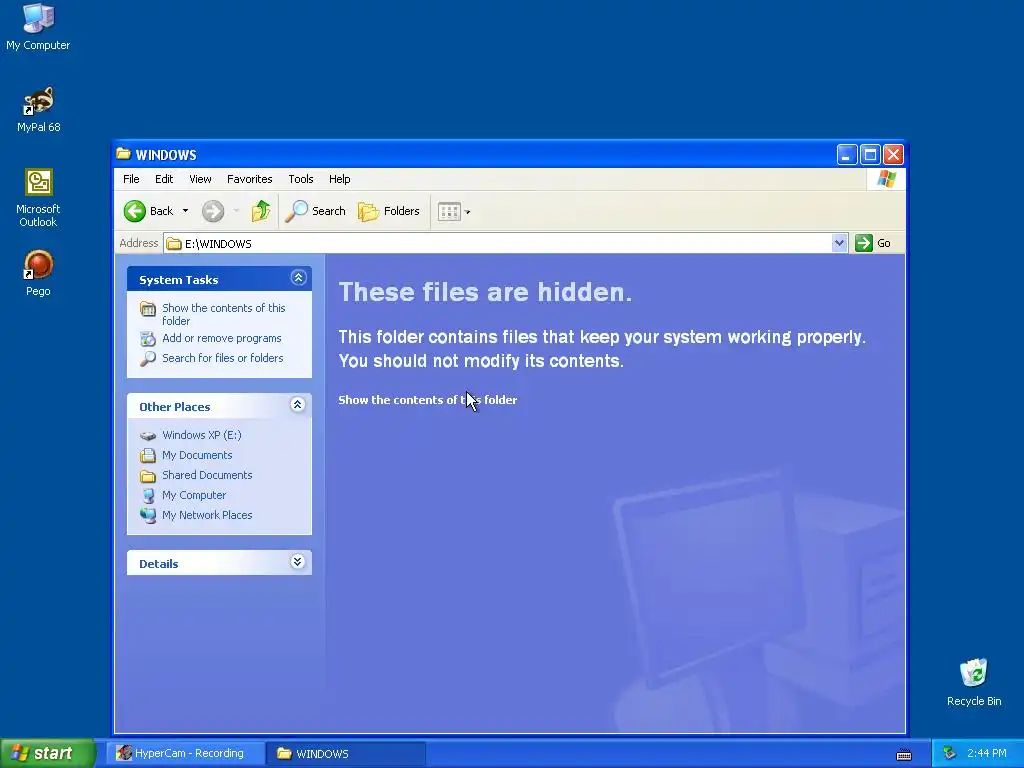Image resolution: width=1024 pixels, height=768 pixels.
Task: Open My Network Places link
Action: click(x=207, y=515)
